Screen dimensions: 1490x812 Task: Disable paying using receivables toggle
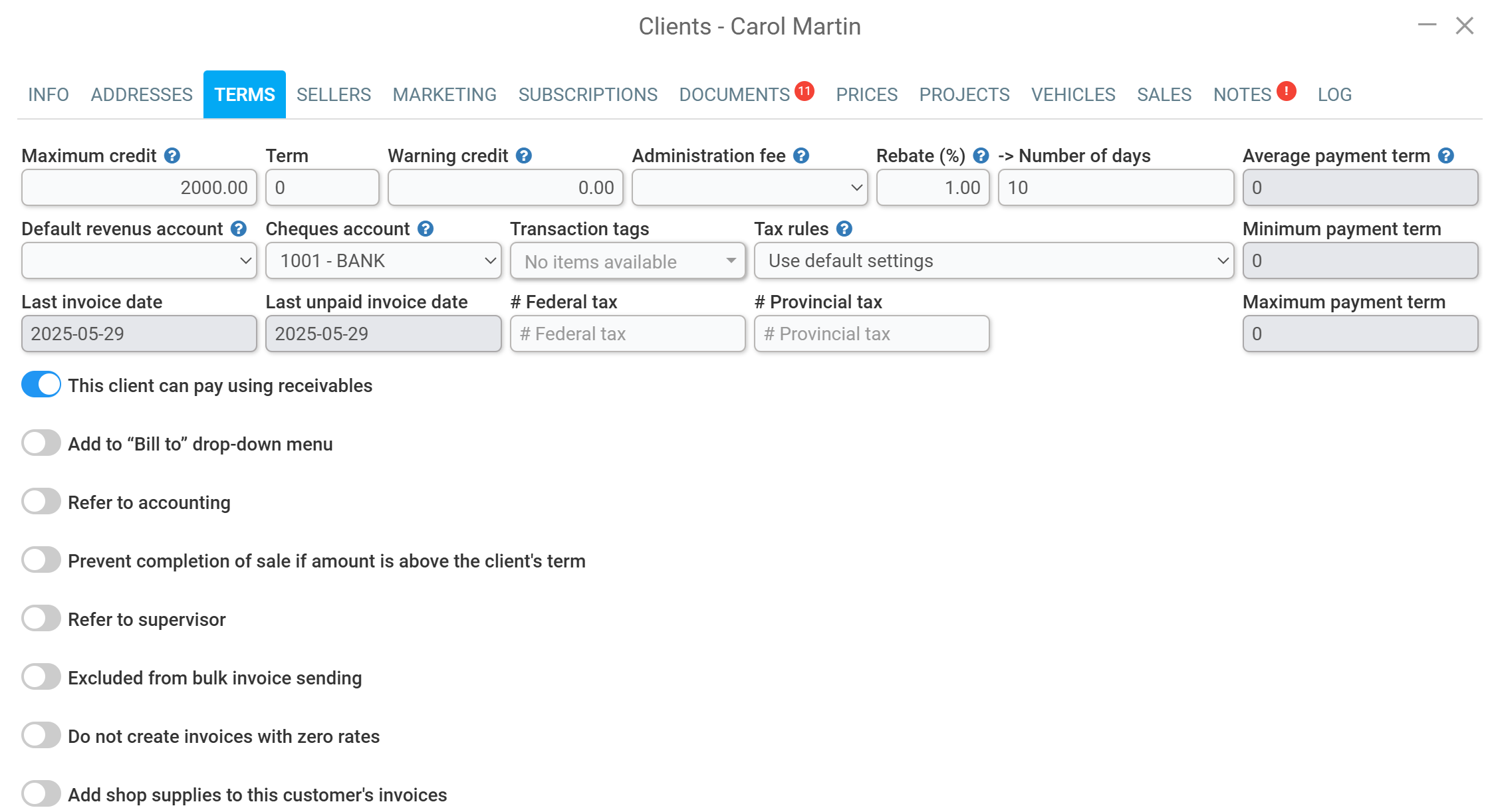[41, 385]
